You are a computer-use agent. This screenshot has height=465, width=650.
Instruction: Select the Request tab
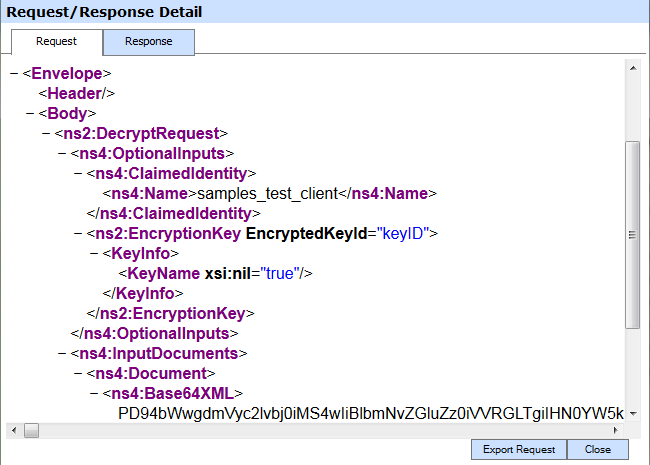click(56, 42)
